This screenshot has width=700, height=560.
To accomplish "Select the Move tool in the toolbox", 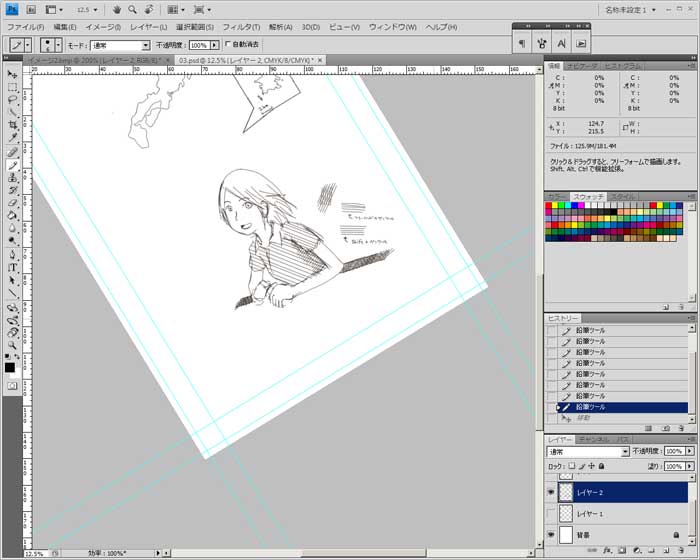I will pyautogui.click(x=12, y=74).
